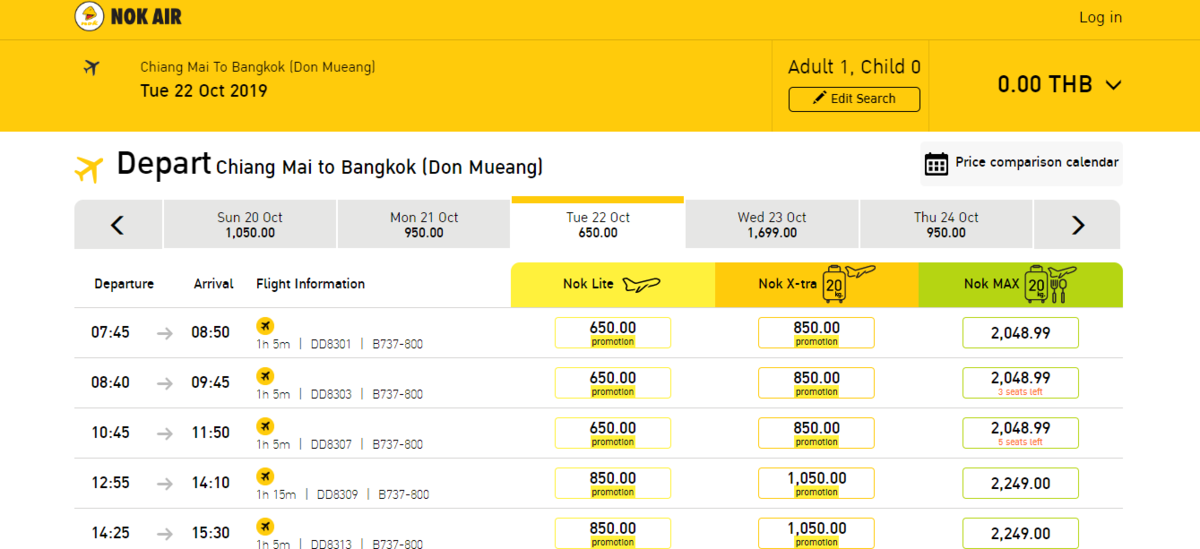Choose Nok MAX 2,249.00 for 14:25 flight
Screen dimensions: 1200x549
(x=1021, y=533)
